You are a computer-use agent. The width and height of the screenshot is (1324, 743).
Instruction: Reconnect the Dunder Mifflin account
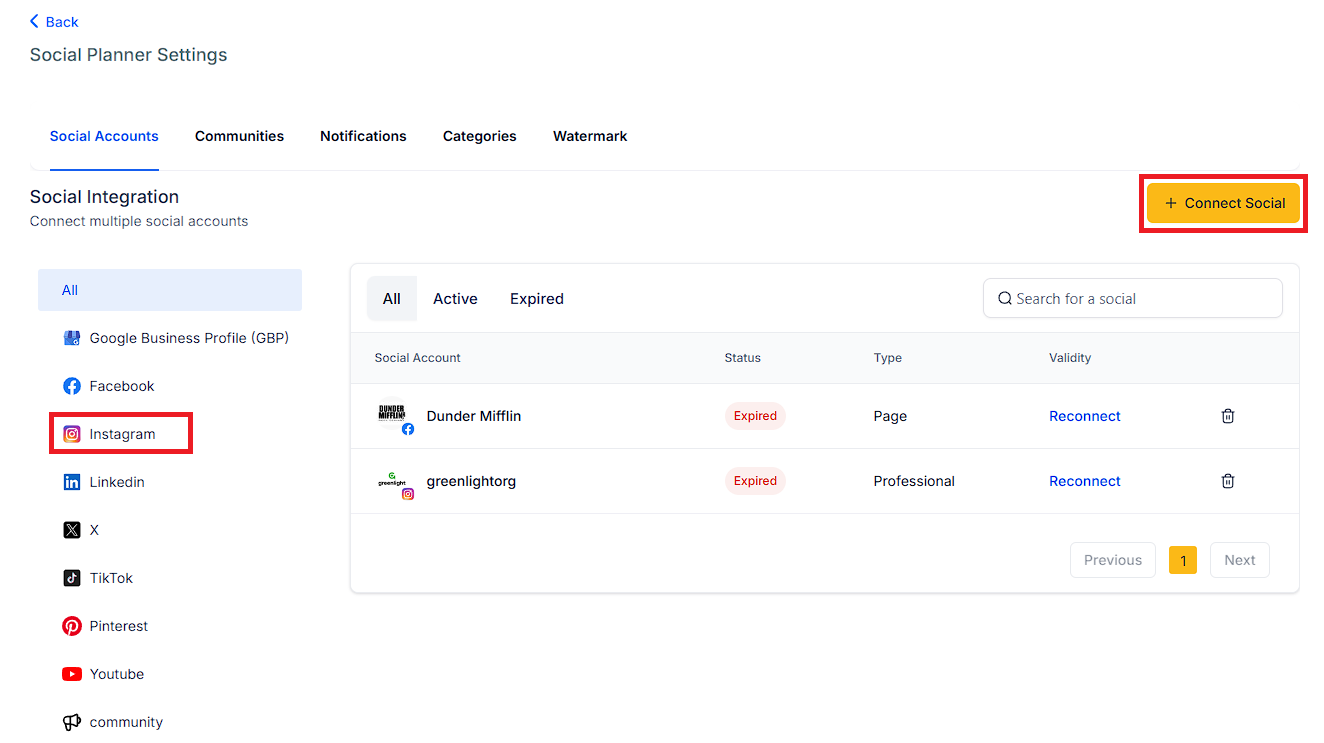(x=1085, y=416)
